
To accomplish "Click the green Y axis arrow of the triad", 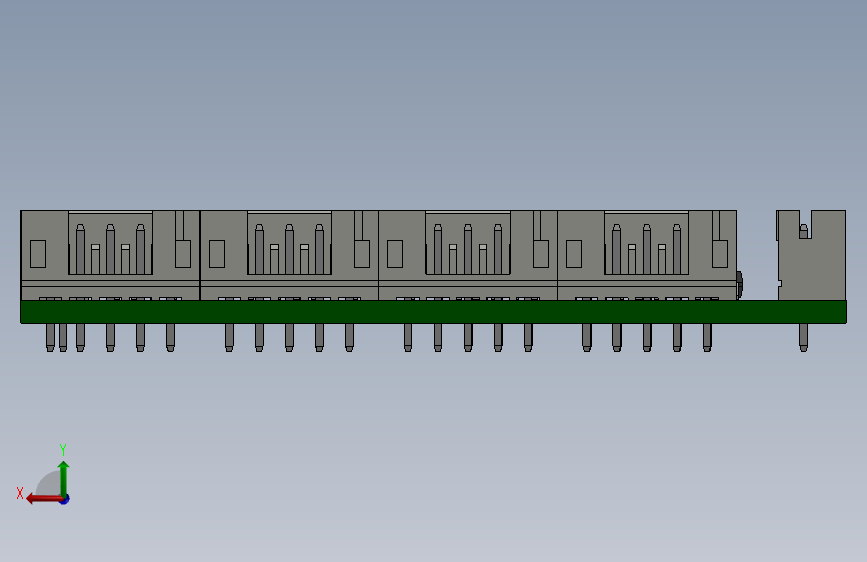I will click(64, 478).
